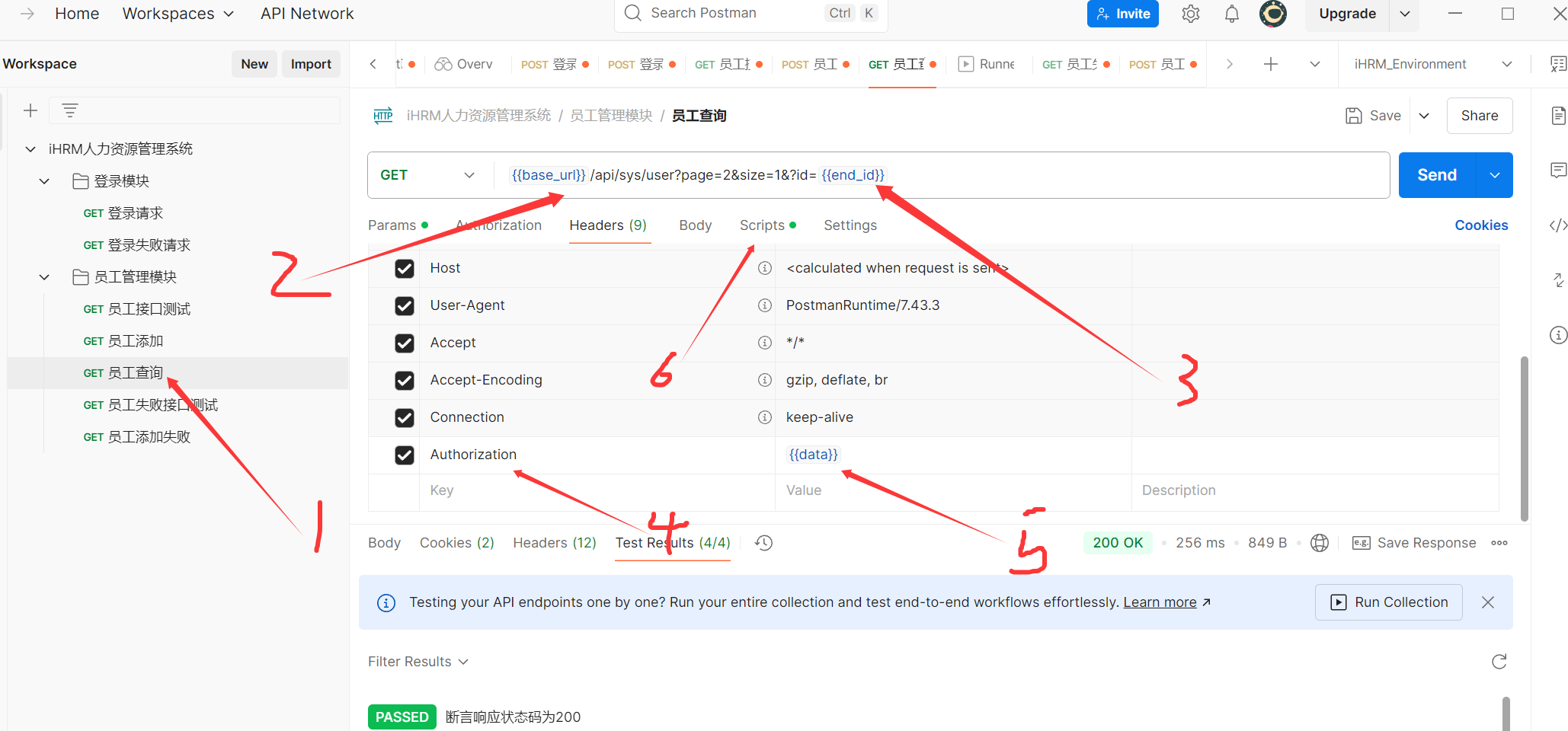Switch to the Scripts tab
Image resolution: width=1568 pixels, height=731 pixels.
coord(768,225)
